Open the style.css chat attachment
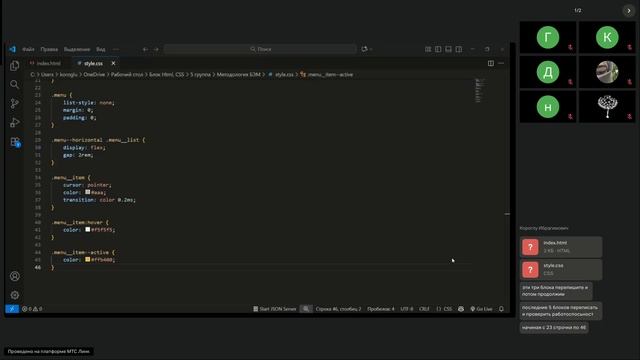 (561, 269)
